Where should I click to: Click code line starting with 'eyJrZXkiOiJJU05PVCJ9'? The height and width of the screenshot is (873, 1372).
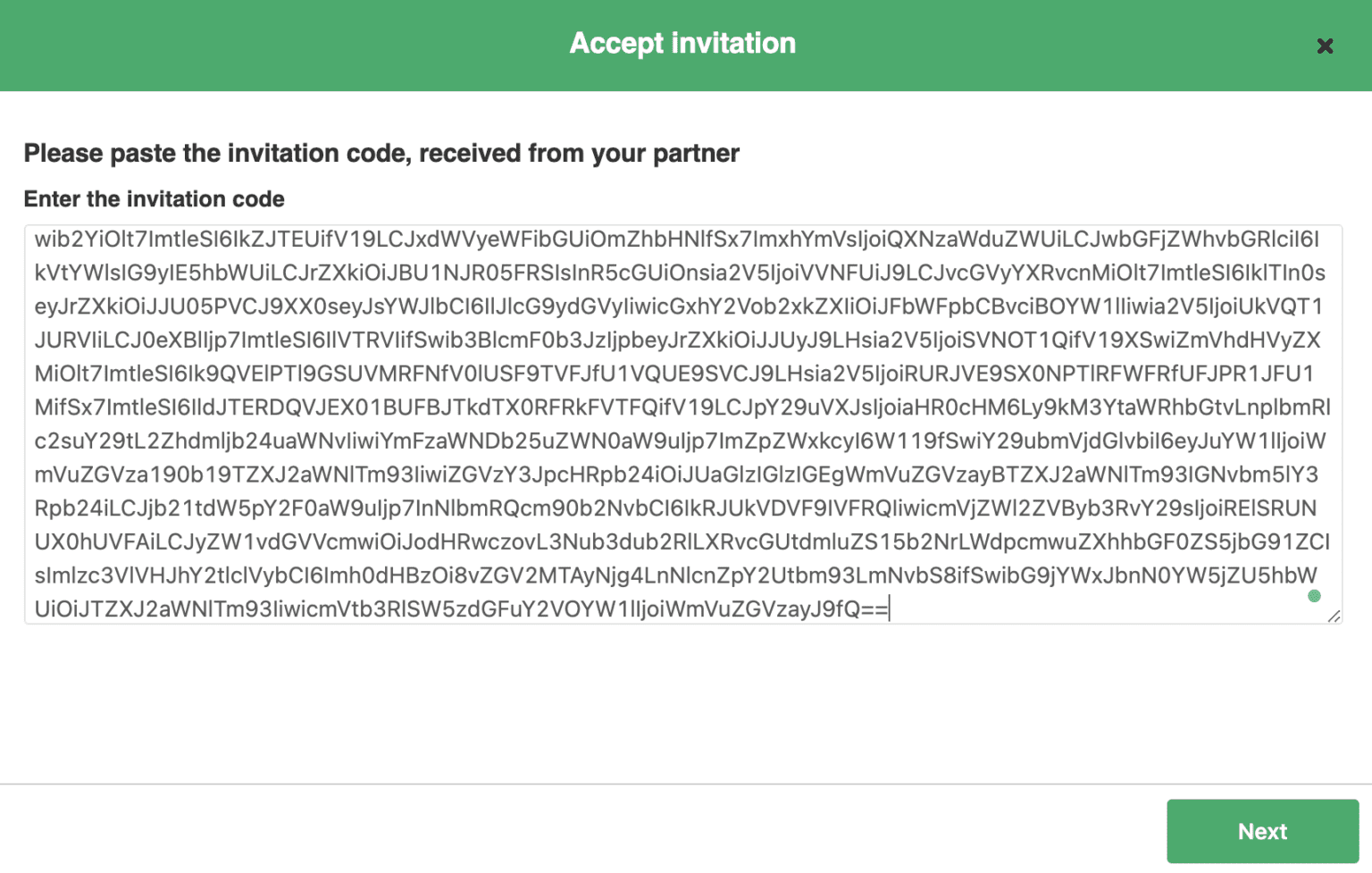click(679, 306)
